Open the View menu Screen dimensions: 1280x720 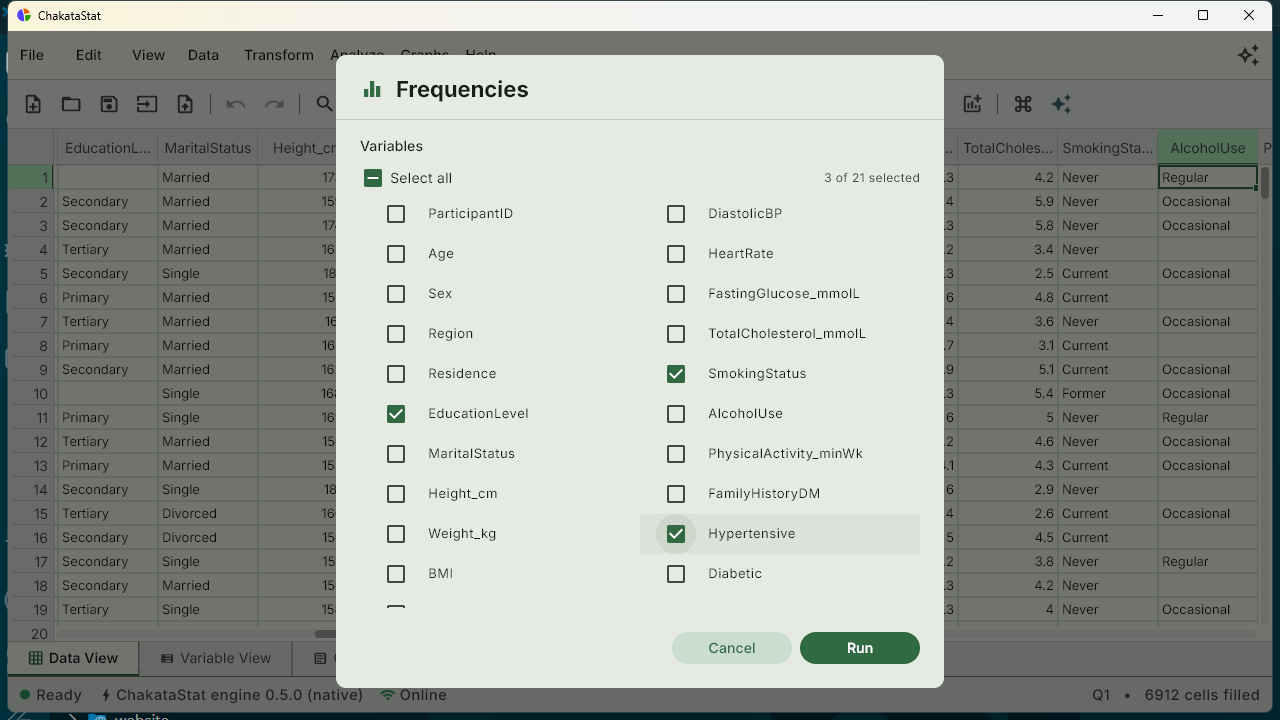pos(148,55)
